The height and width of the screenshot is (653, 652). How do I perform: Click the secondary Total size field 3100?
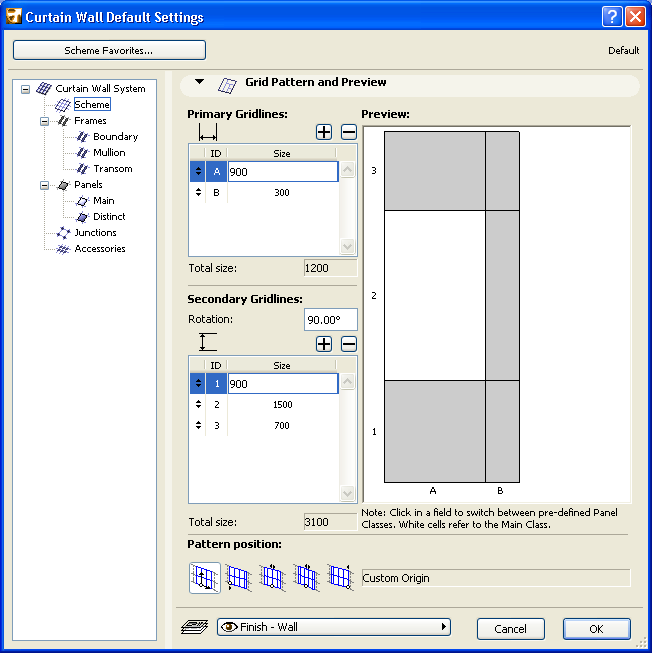[331, 522]
